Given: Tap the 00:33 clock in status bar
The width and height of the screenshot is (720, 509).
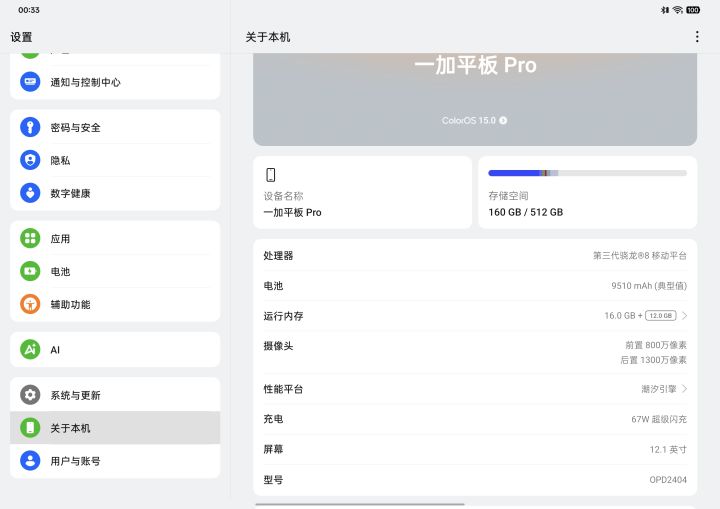Looking at the screenshot, I should tap(29, 10).
